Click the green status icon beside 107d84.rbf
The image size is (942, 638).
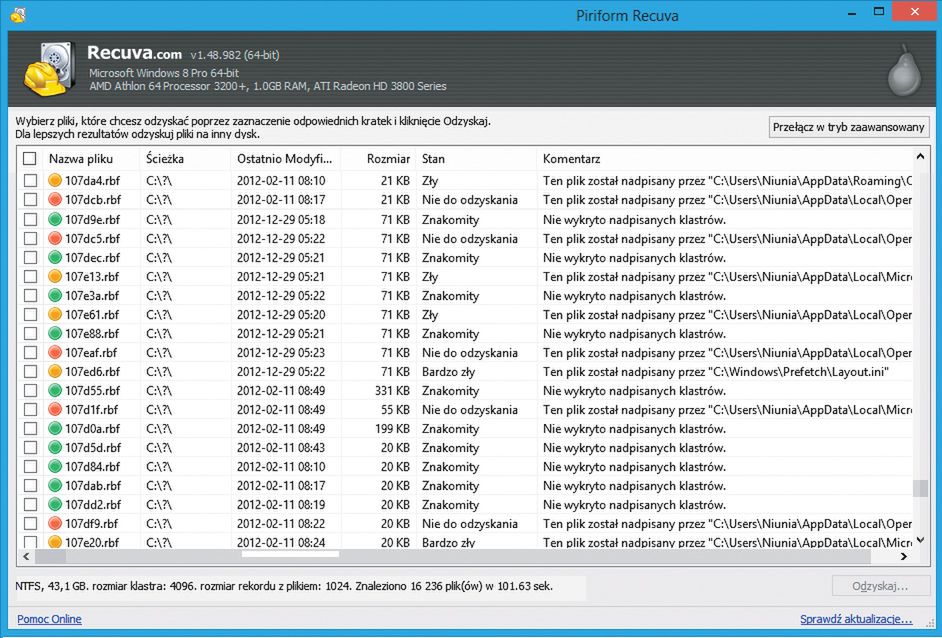(x=55, y=467)
